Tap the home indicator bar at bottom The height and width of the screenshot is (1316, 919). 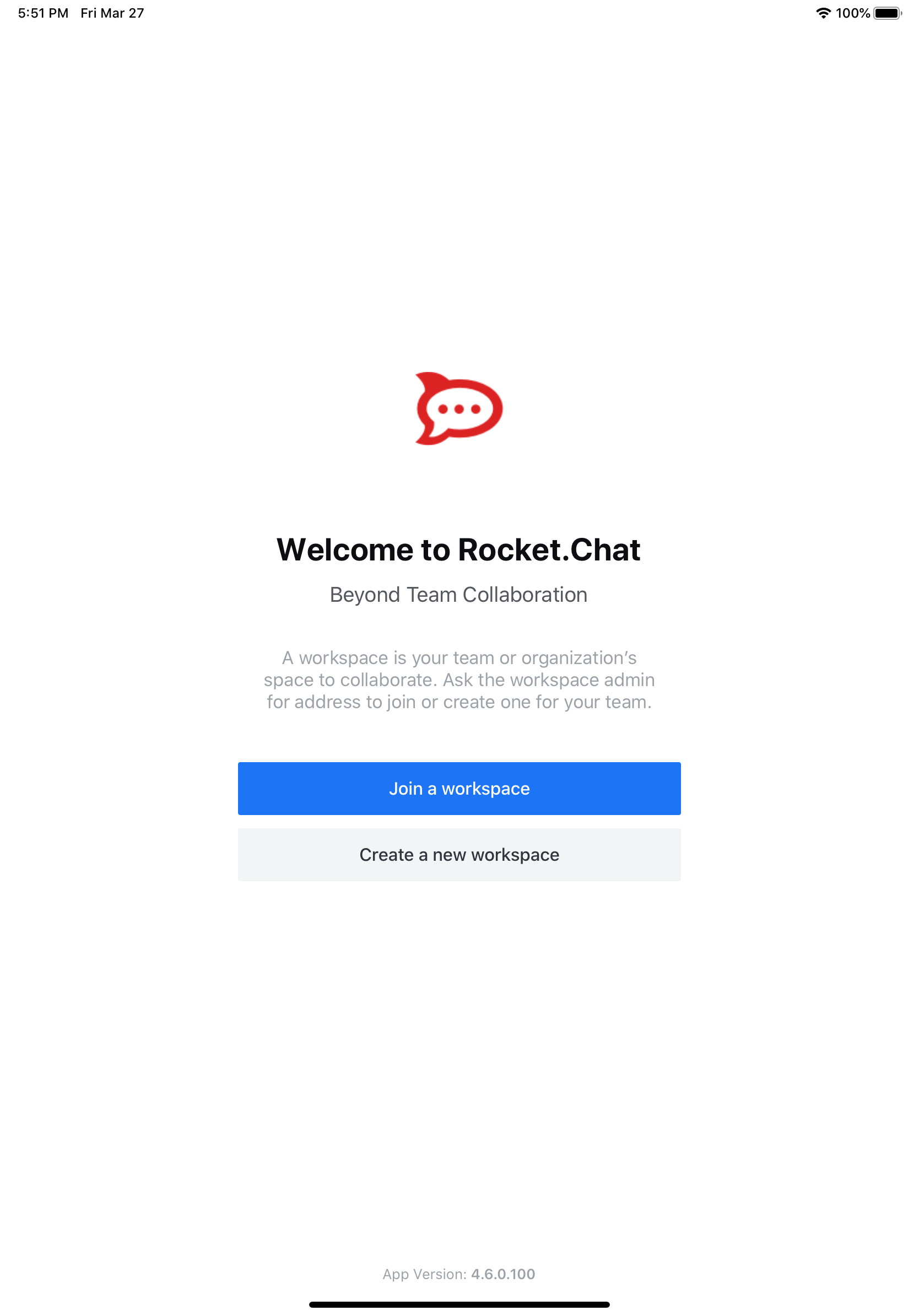point(459,1304)
